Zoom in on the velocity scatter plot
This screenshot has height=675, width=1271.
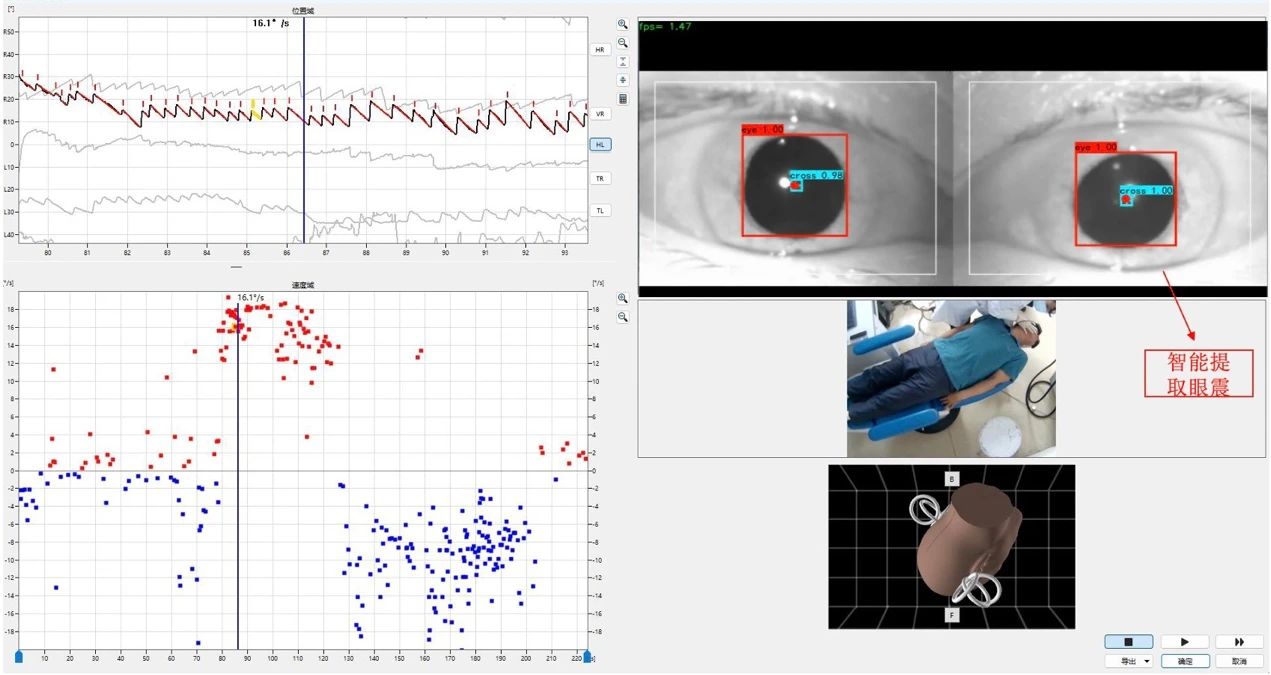[x=623, y=298]
